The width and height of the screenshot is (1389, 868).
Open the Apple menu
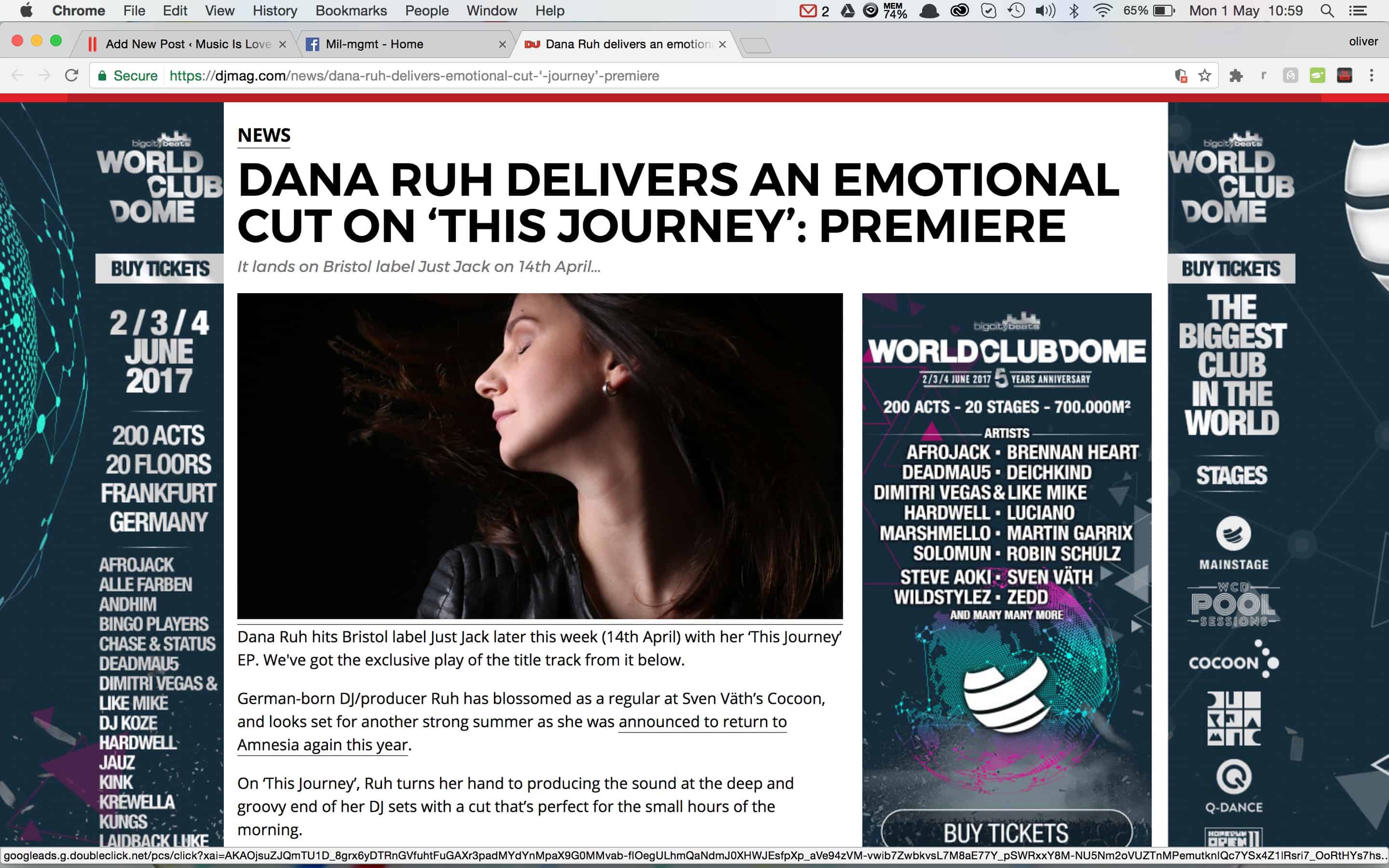tap(27, 10)
